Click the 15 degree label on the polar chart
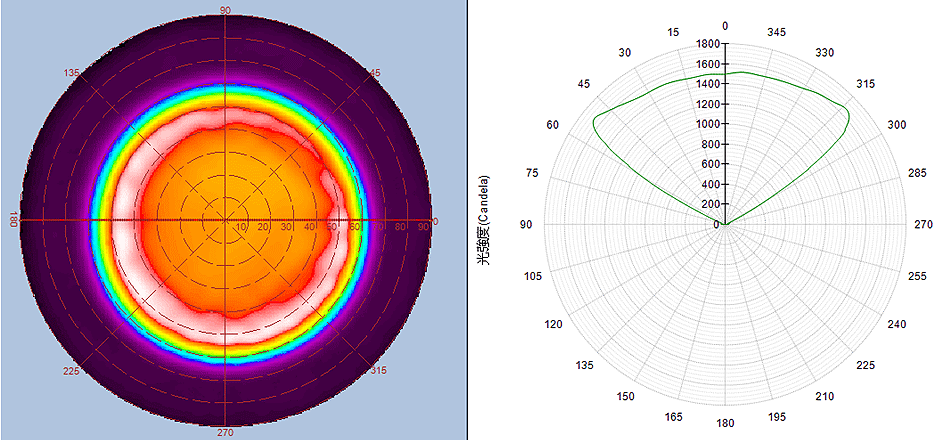 [x=673, y=32]
